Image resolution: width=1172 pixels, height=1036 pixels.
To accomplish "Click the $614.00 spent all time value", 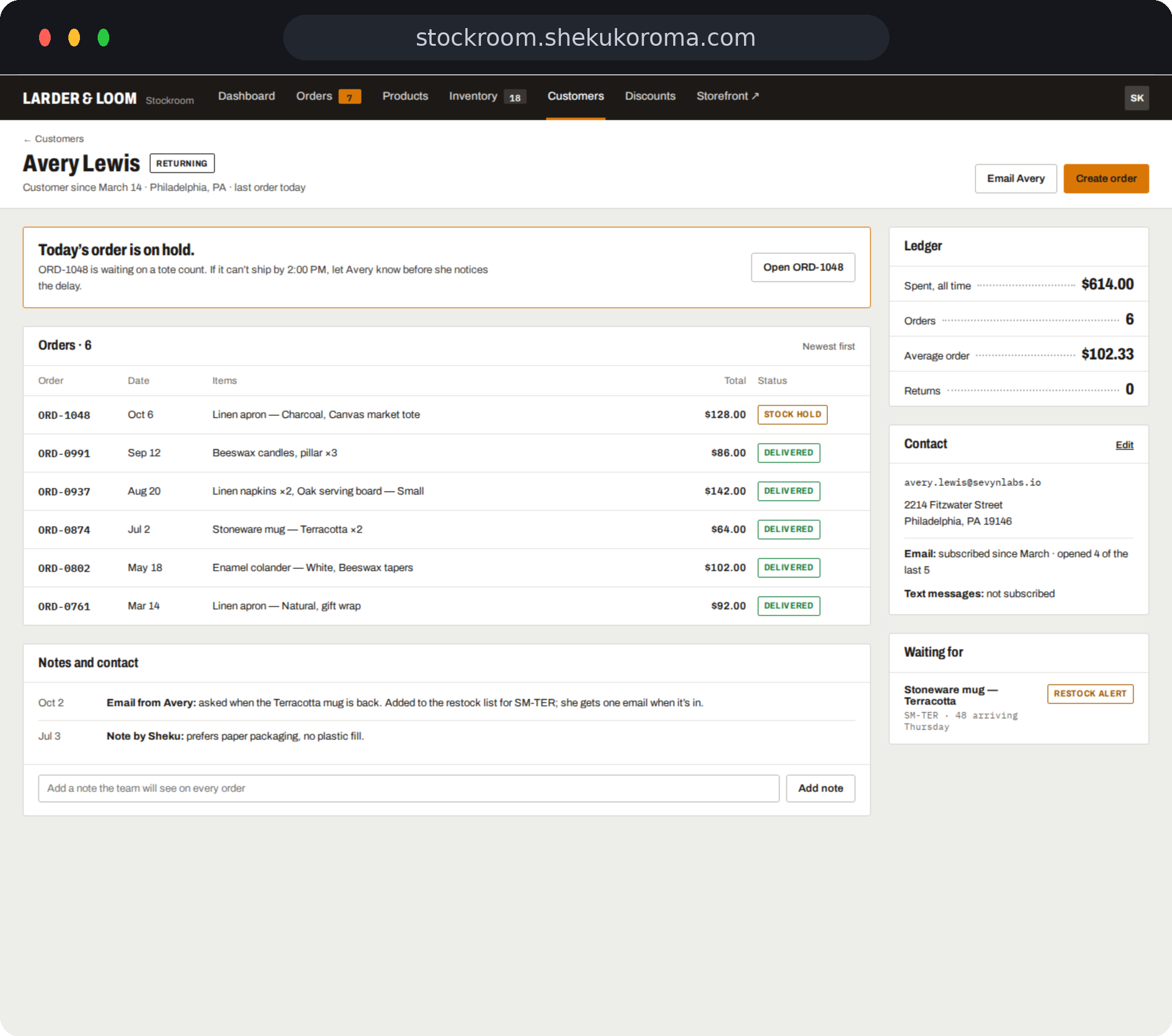I will click(x=1107, y=284).
